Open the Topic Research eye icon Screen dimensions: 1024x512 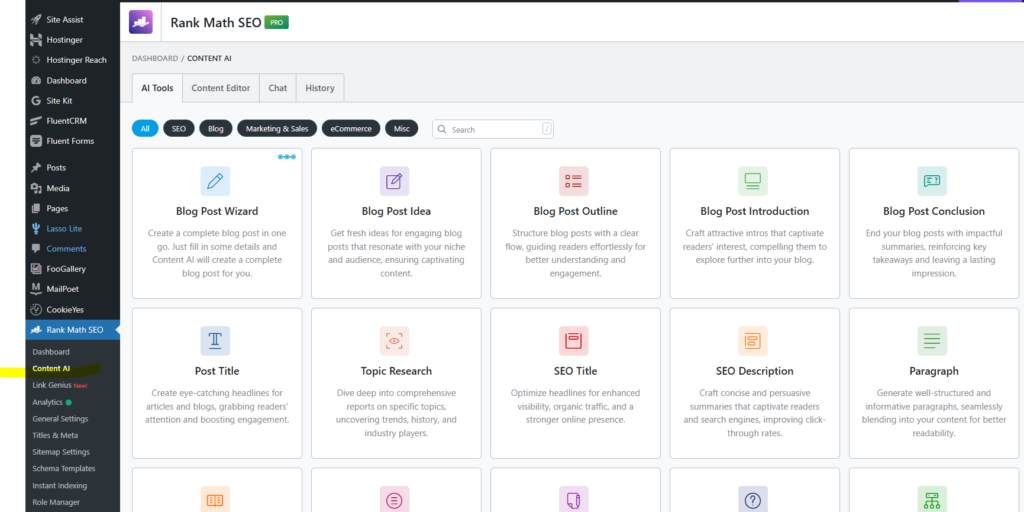(395, 341)
